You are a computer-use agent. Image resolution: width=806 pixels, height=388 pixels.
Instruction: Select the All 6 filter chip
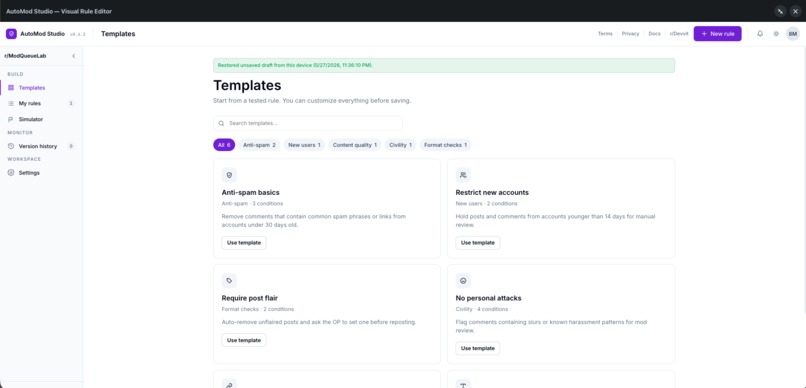(x=224, y=145)
